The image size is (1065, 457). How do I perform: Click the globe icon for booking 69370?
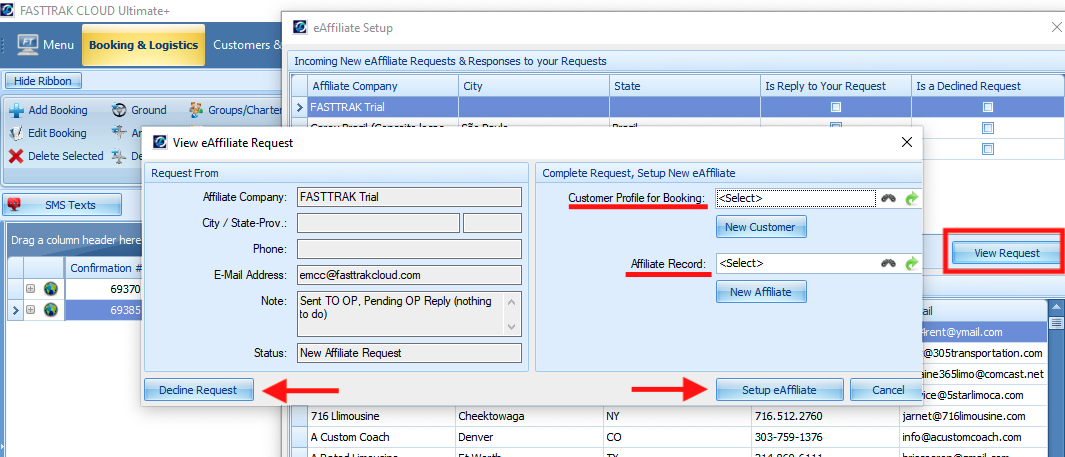tap(51, 289)
